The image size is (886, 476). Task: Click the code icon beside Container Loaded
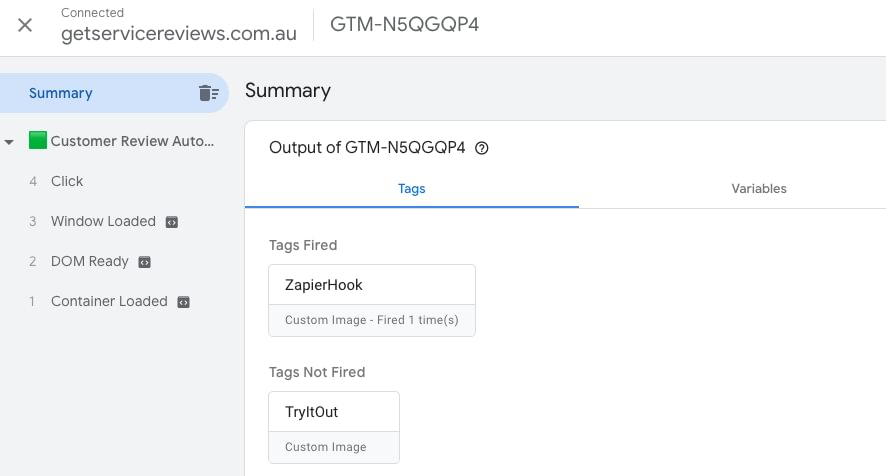pos(184,302)
